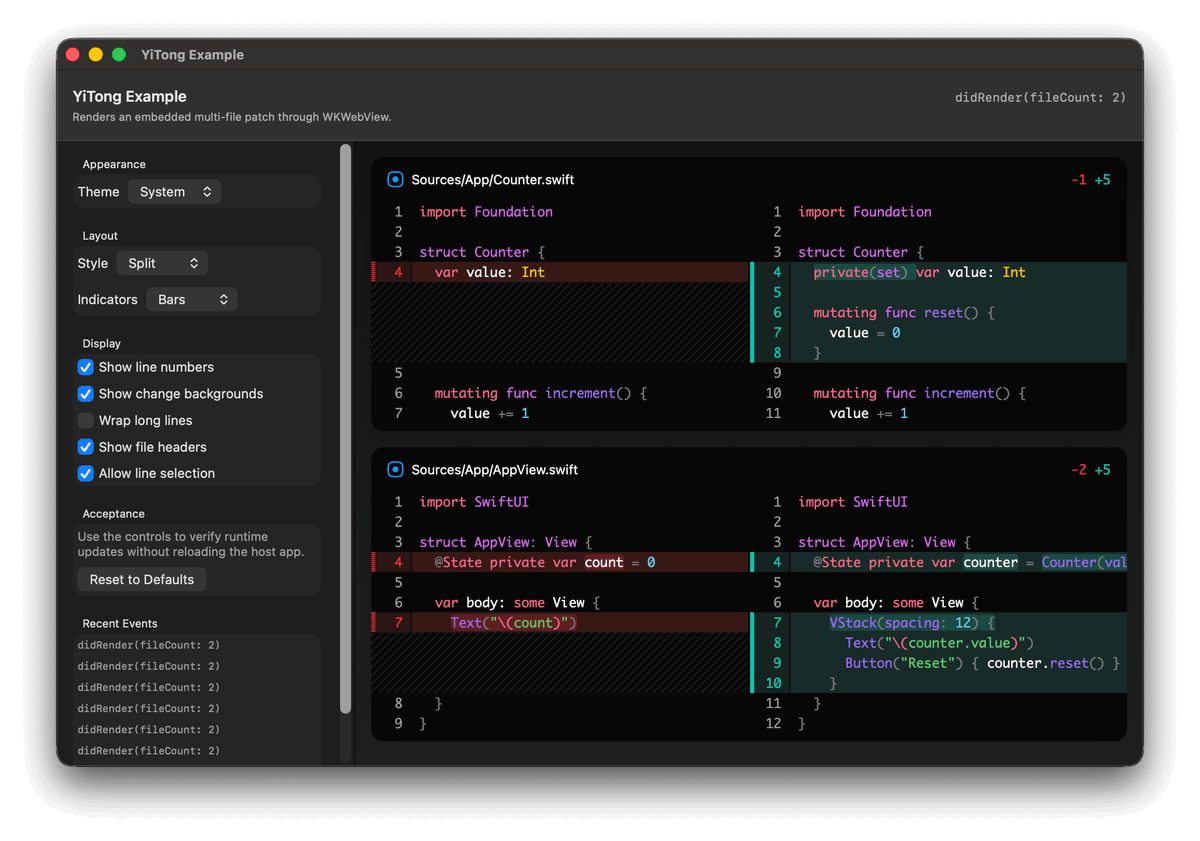Click the -1 +5 change count for Counter.swift
Image resolution: width=1200 pixels, height=841 pixels.
point(1090,180)
